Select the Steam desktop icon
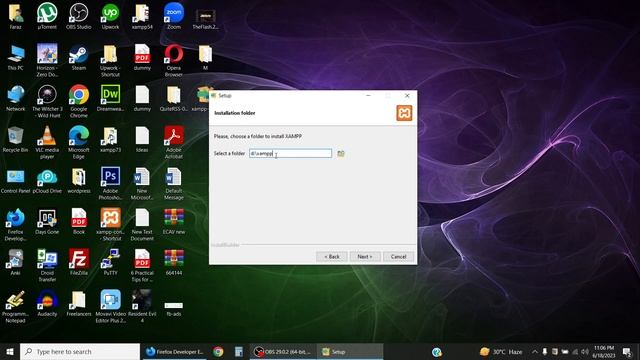640x360 pixels. (79, 58)
